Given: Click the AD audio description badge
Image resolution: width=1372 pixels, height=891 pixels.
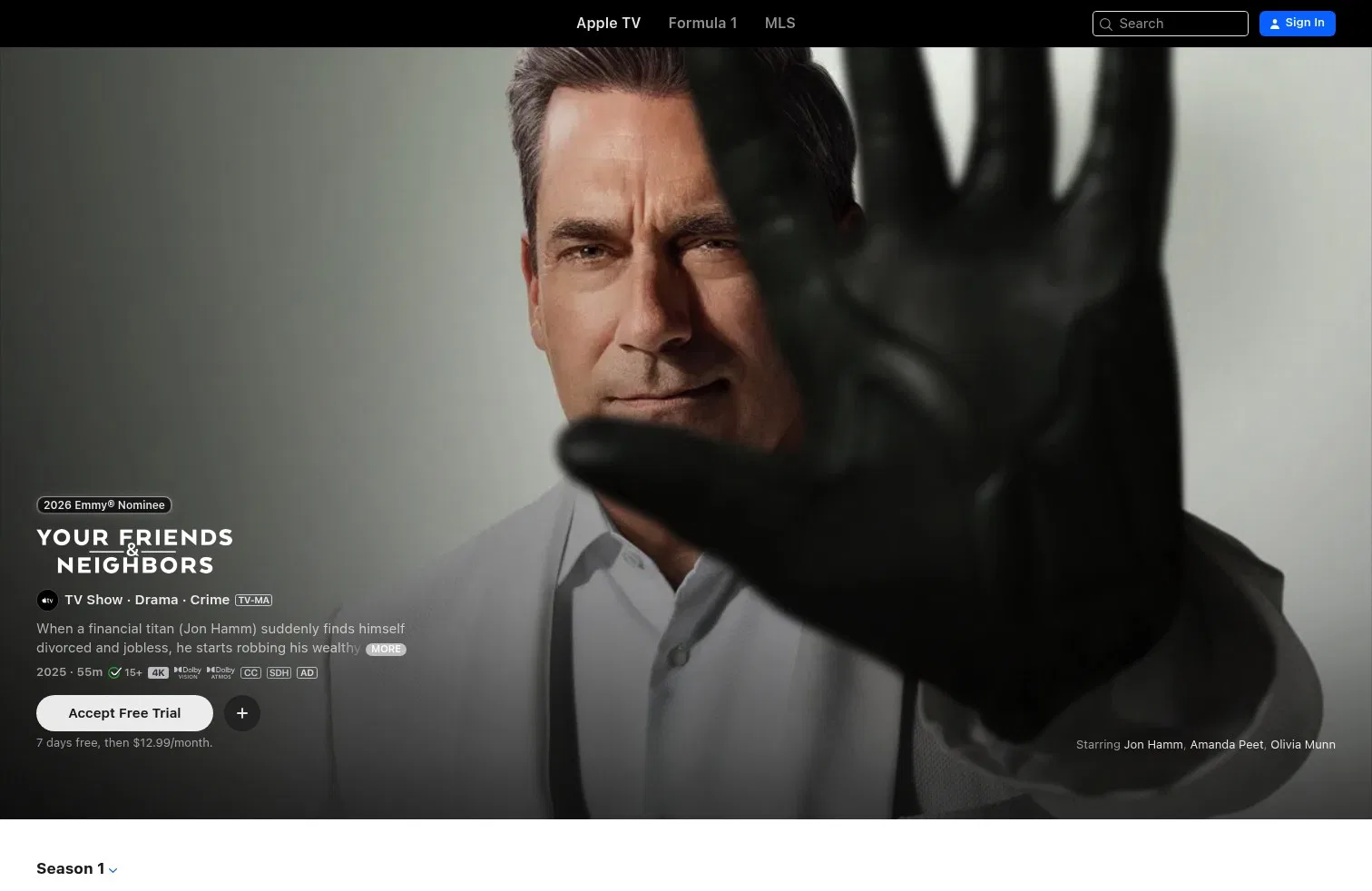Looking at the screenshot, I should tap(307, 673).
